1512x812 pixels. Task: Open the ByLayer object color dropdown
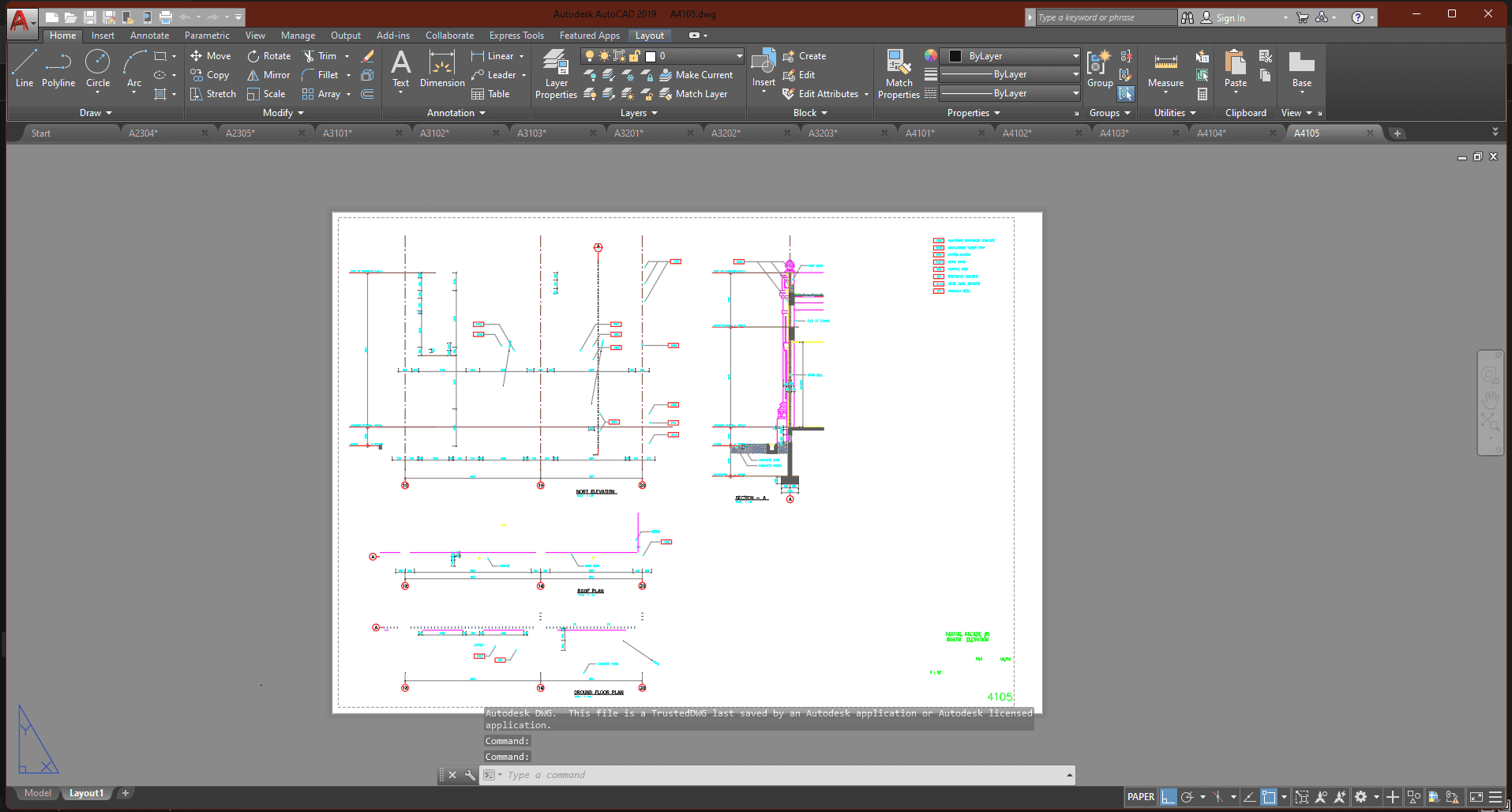[1014, 56]
